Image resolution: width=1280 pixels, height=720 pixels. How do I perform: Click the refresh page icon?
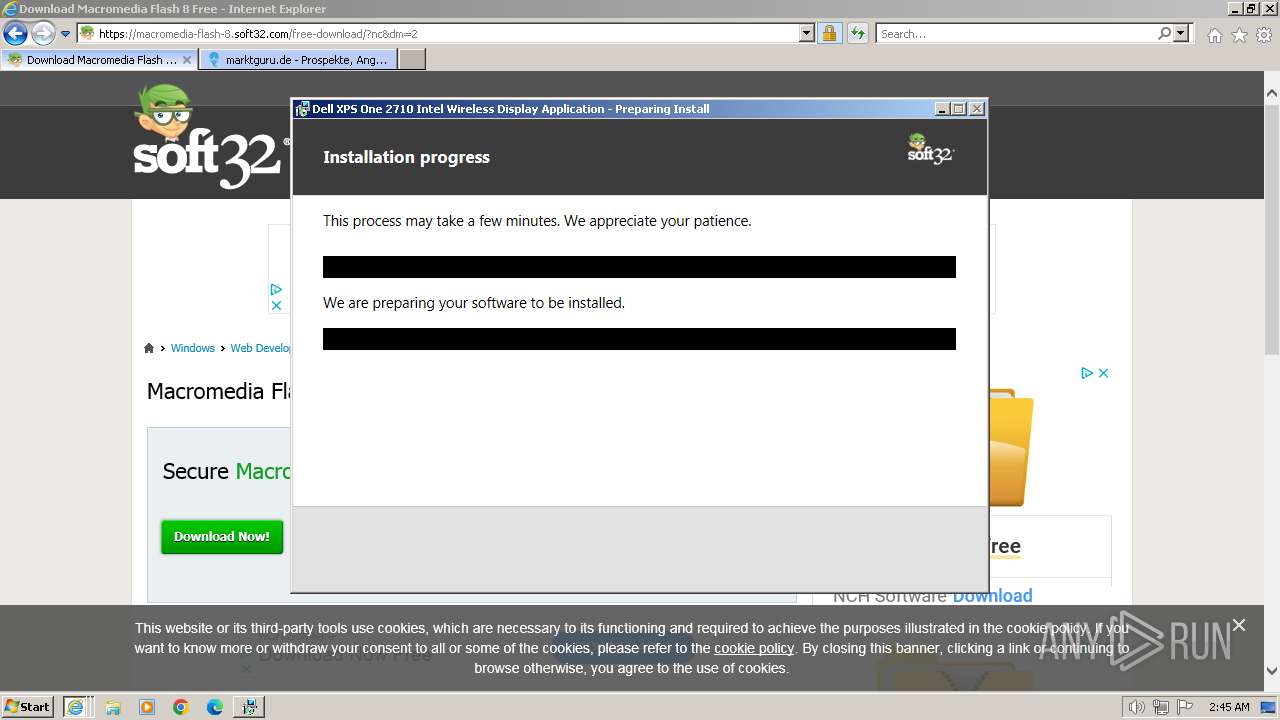[858, 34]
